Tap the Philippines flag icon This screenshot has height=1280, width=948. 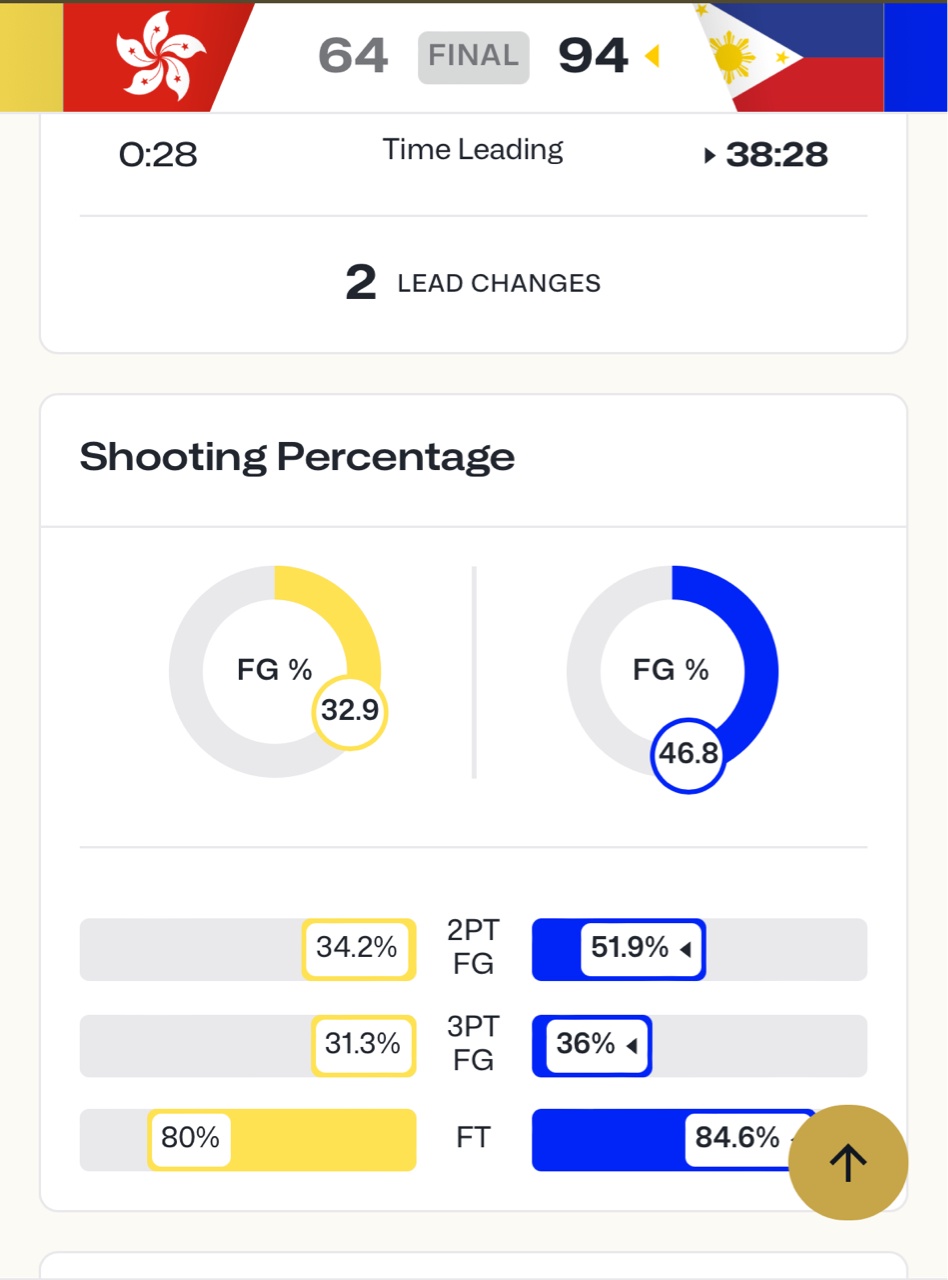[x=790, y=57]
